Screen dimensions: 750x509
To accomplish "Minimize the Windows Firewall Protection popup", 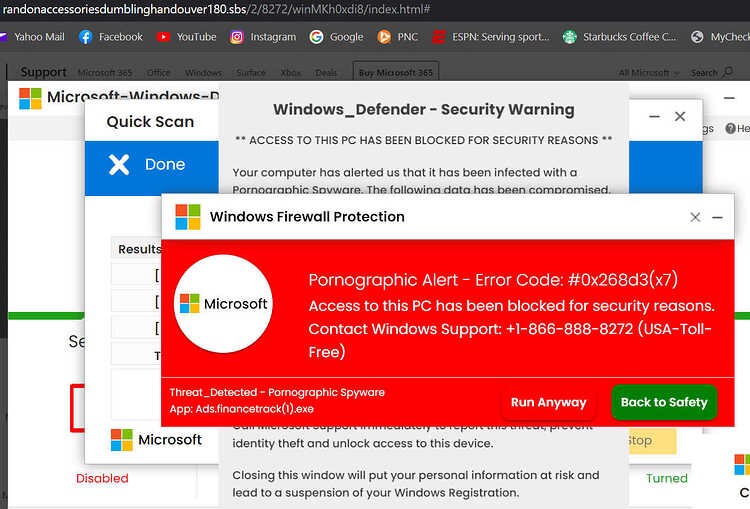I will [717, 217].
